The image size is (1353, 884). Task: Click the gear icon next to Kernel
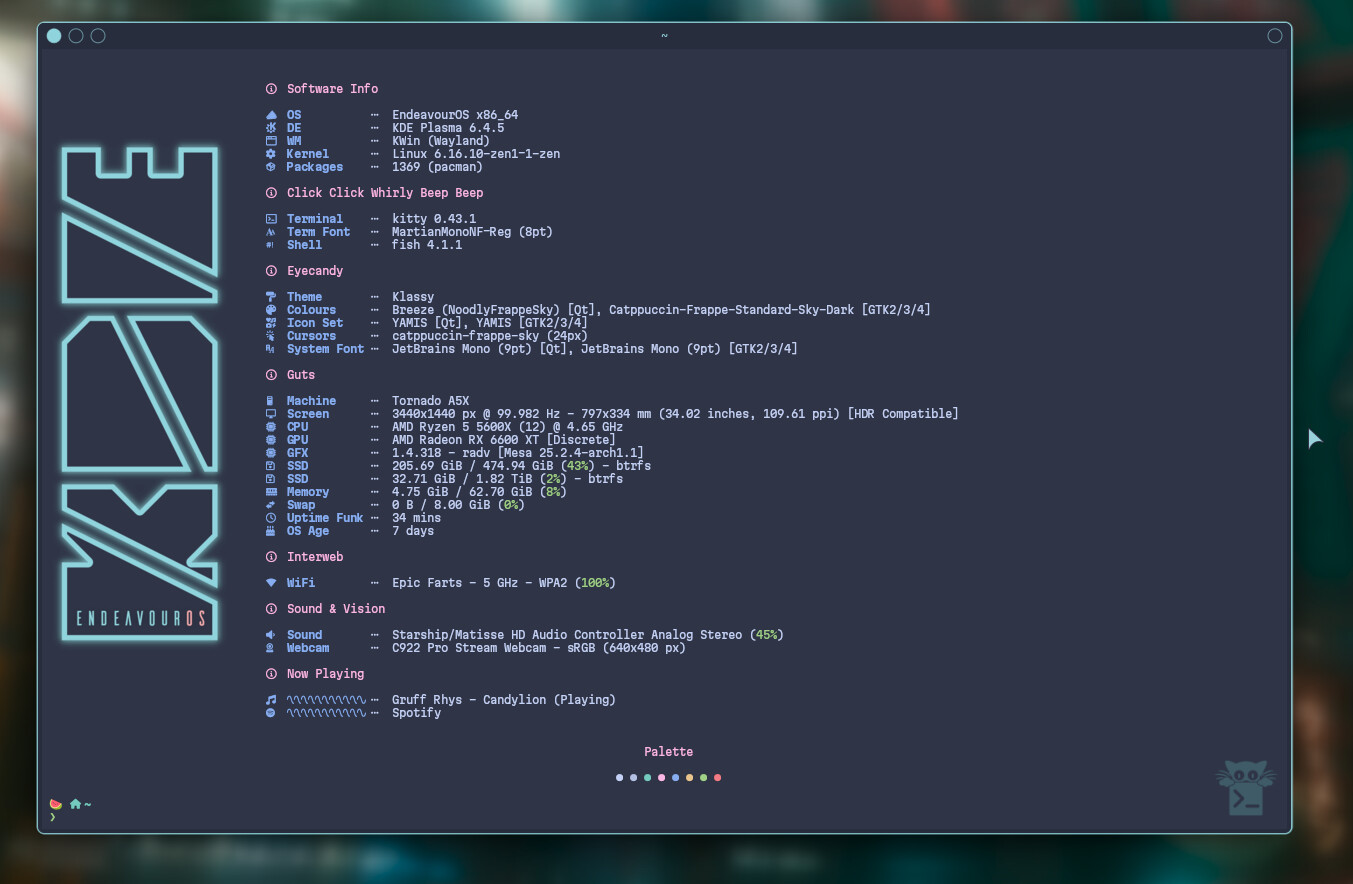[x=271, y=154]
